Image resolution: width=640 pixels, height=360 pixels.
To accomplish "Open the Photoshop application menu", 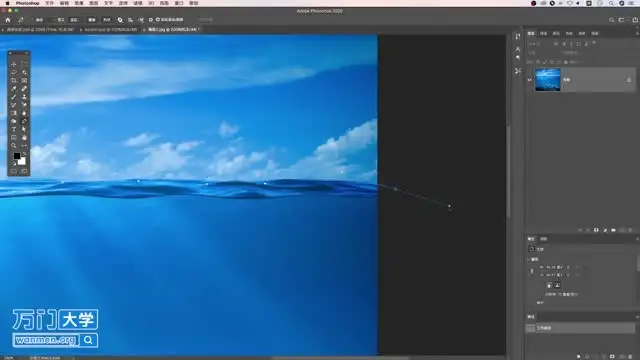I will coord(27,3).
